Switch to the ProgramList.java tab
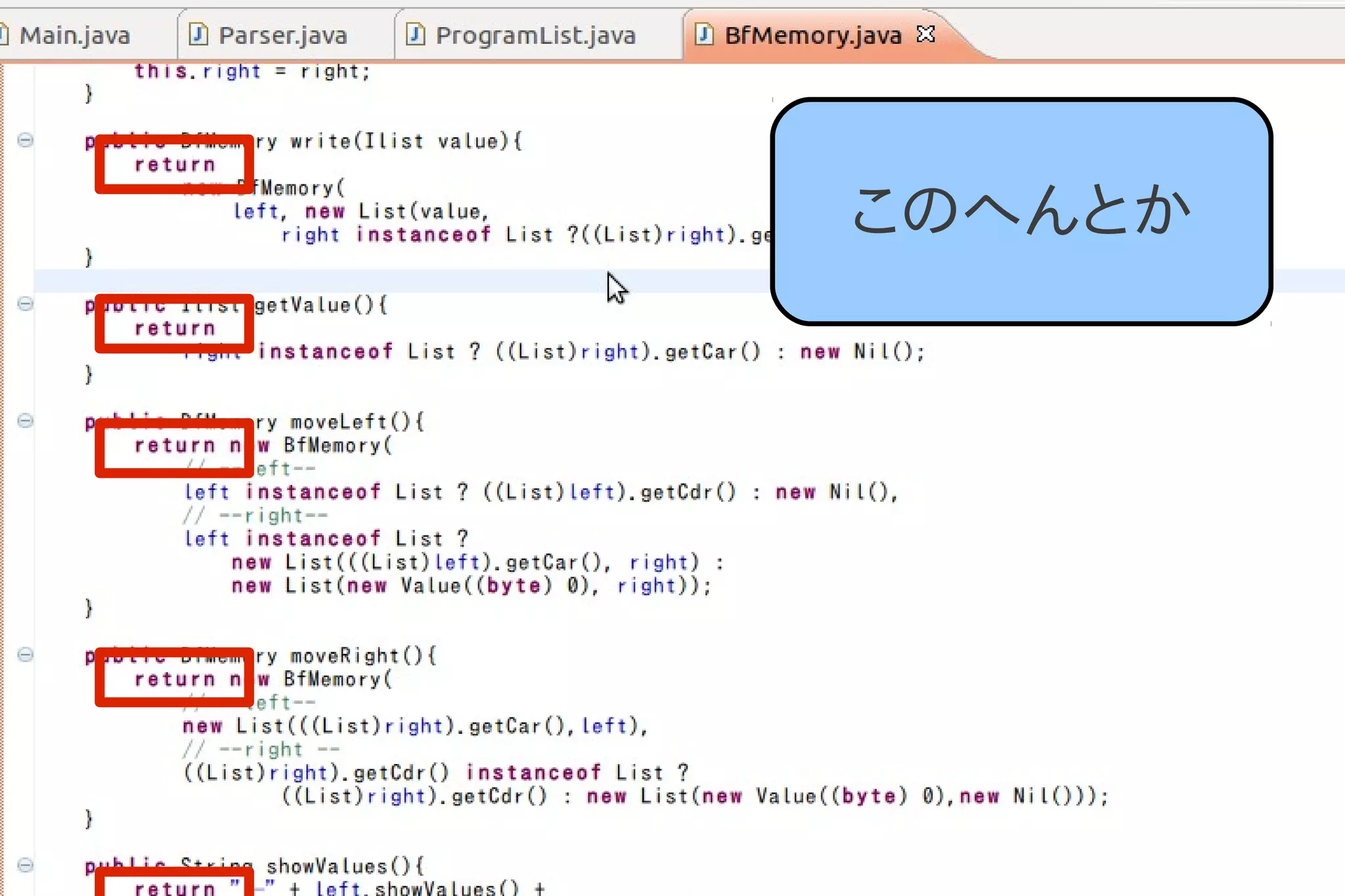The width and height of the screenshot is (1345, 896). coord(535,35)
